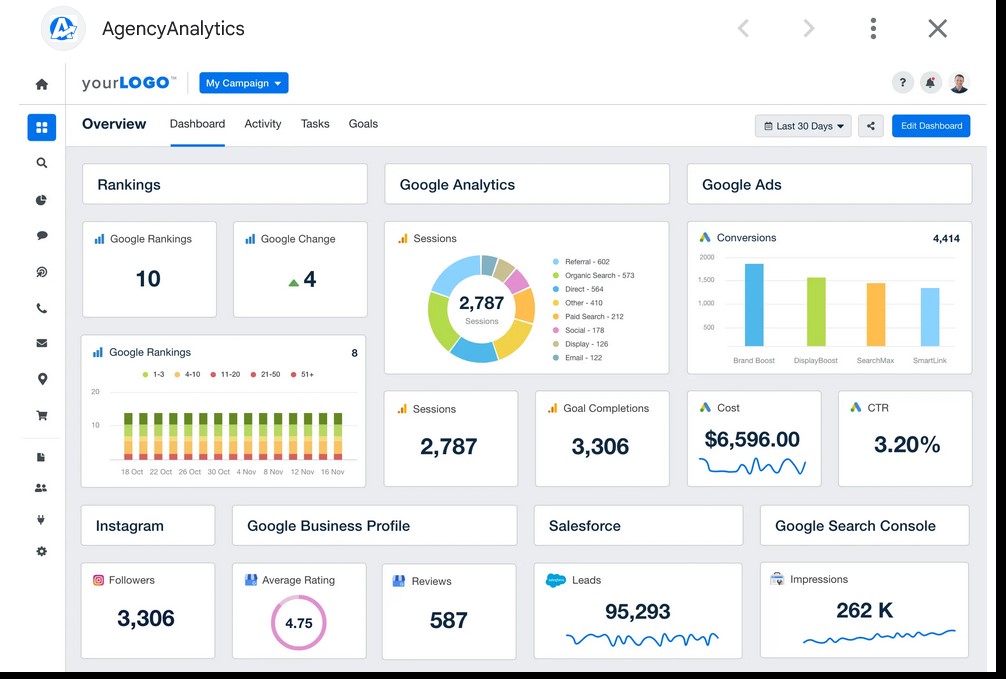The width and height of the screenshot is (1006, 679).
Task: Click the DisplayBoost conversions bar
Action: pos(816,312)
